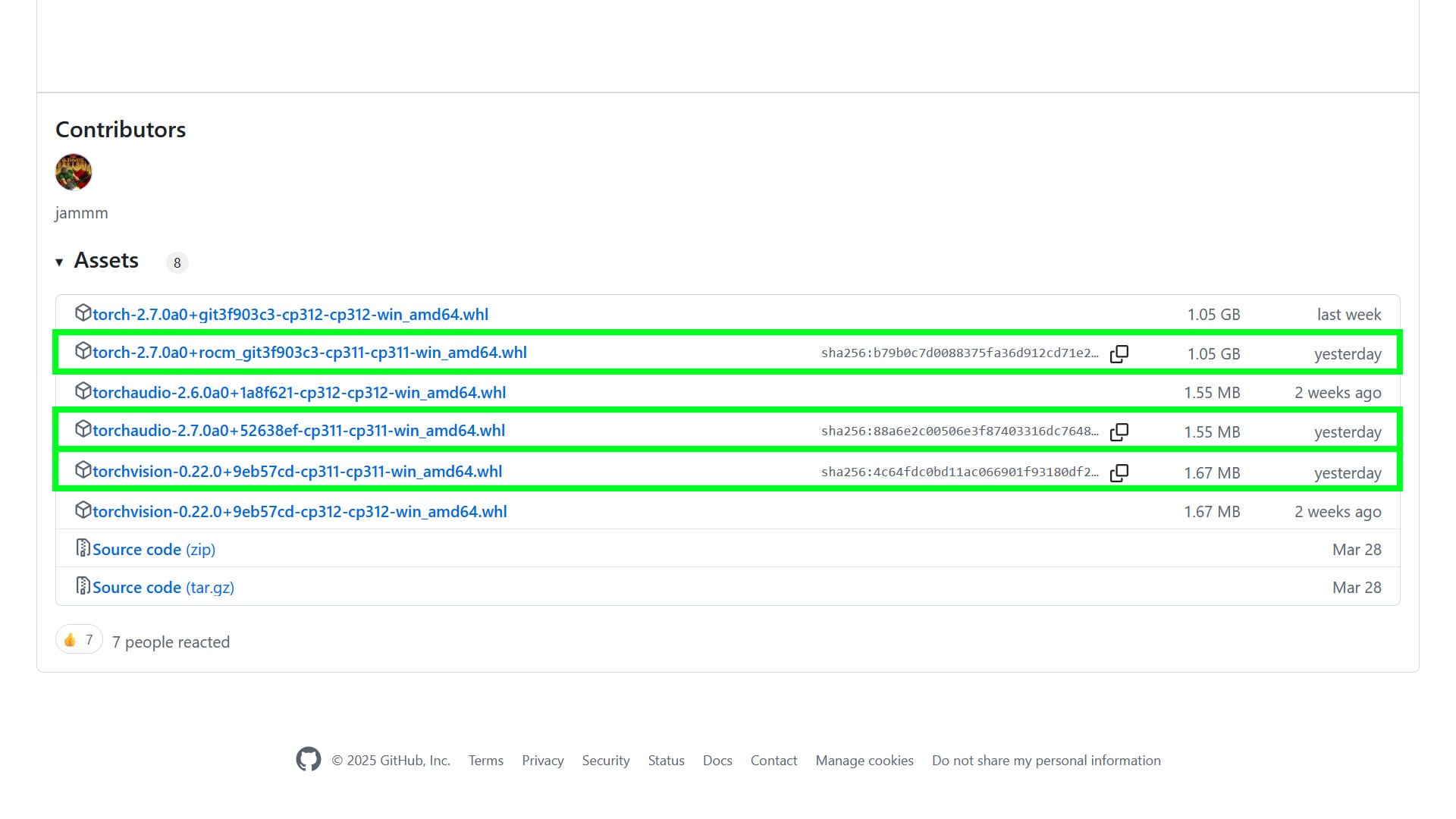This screenshot has height=819, width=1456.
Task: Click the Assets count badge 8
Action: click(177, 262)
